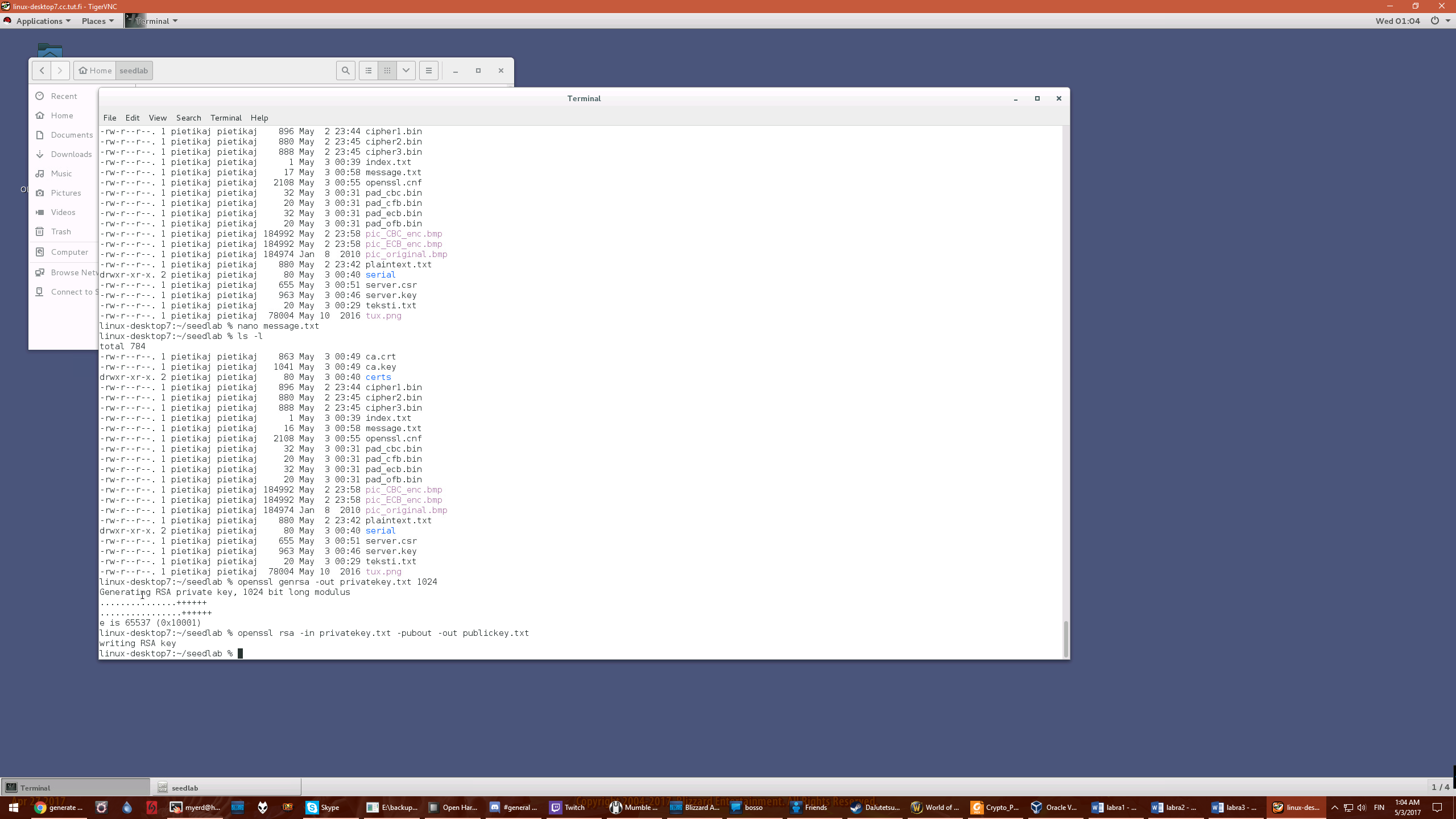Viewport: 1456px width, 819px height.
Task: Switch file manager to list view
Action: pos(369,71)
